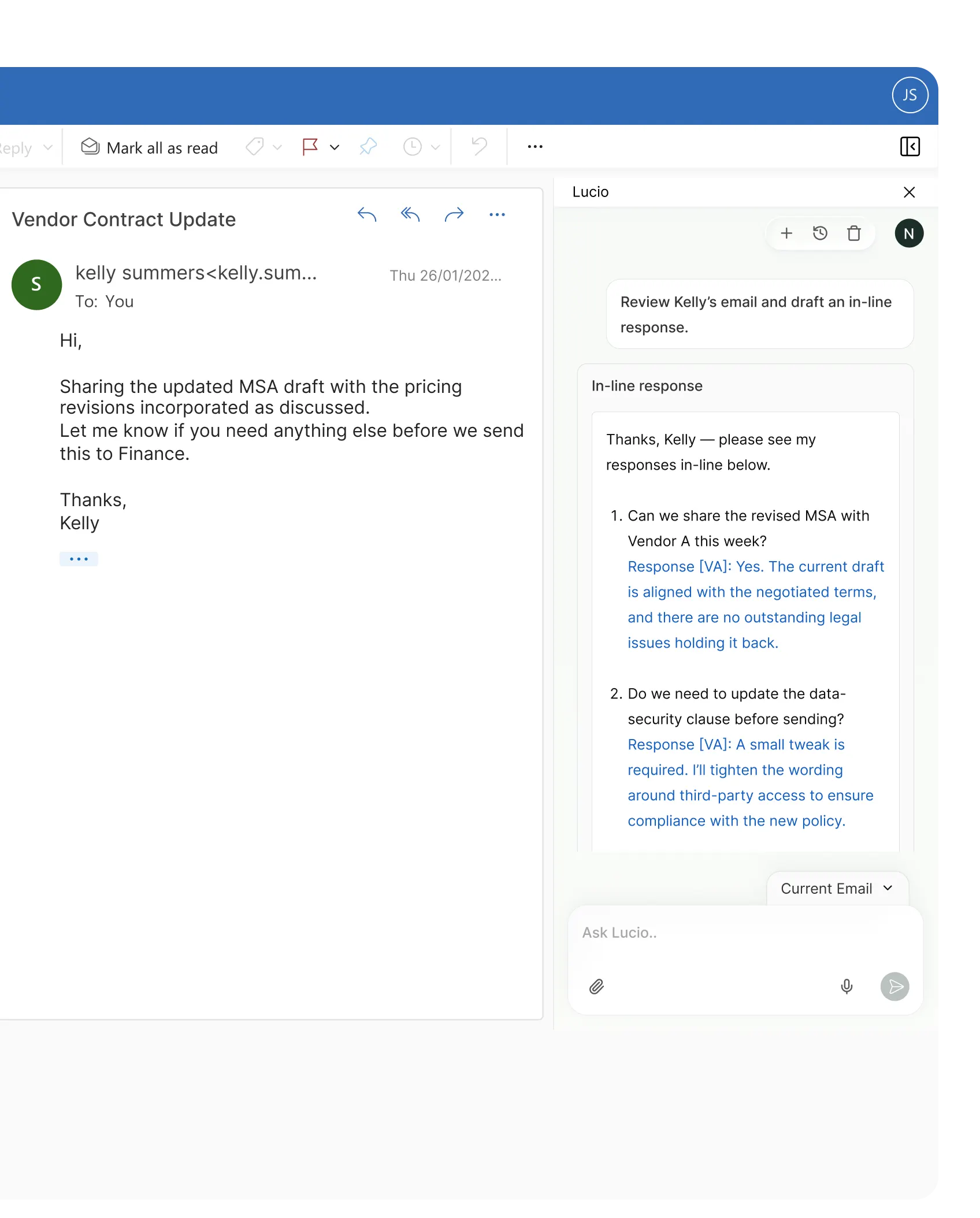Click the snooze clock icon
980x1218 pixels.
412,147
